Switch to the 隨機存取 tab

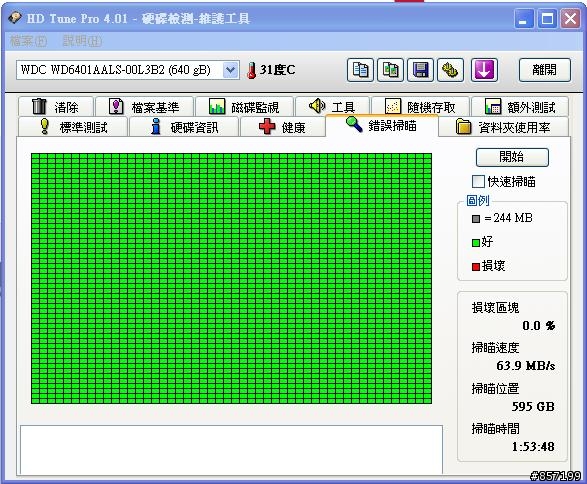[x=420, y=107]
